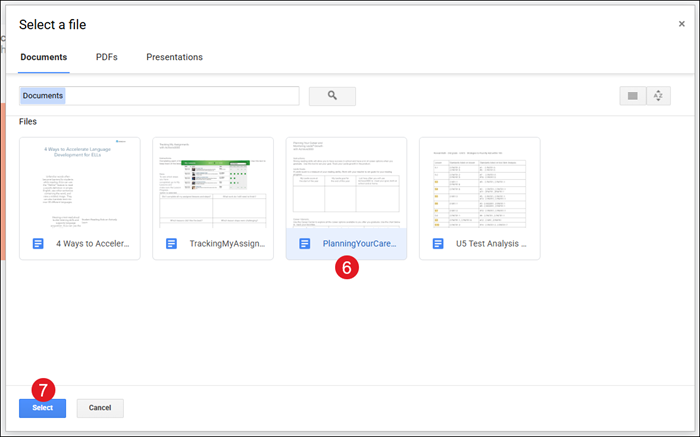Switch to the PDFs tab
Viewport: 700px width, 437px height.
(106, 57)
